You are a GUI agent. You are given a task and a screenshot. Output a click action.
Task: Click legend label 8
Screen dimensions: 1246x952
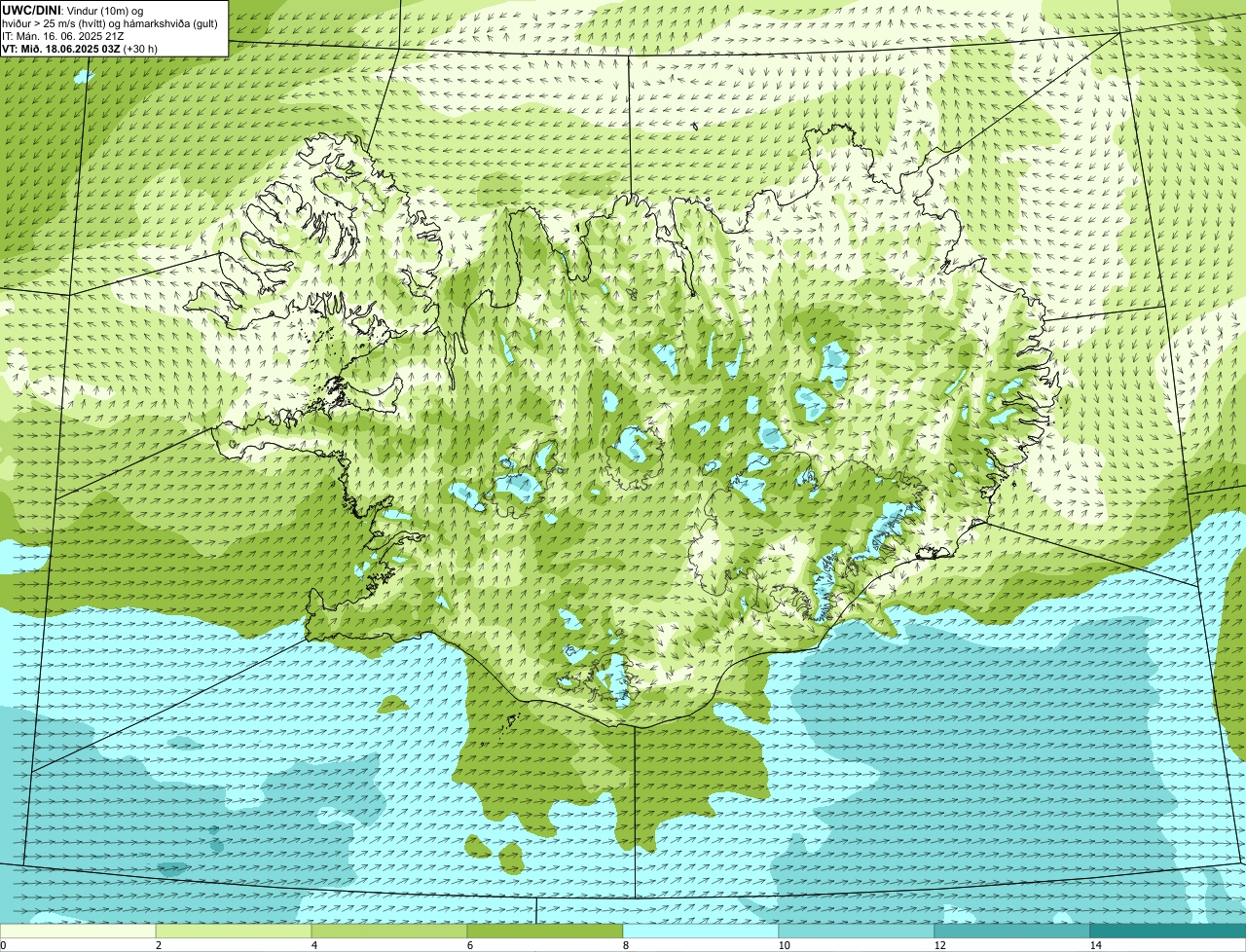[x=625, y=945]
